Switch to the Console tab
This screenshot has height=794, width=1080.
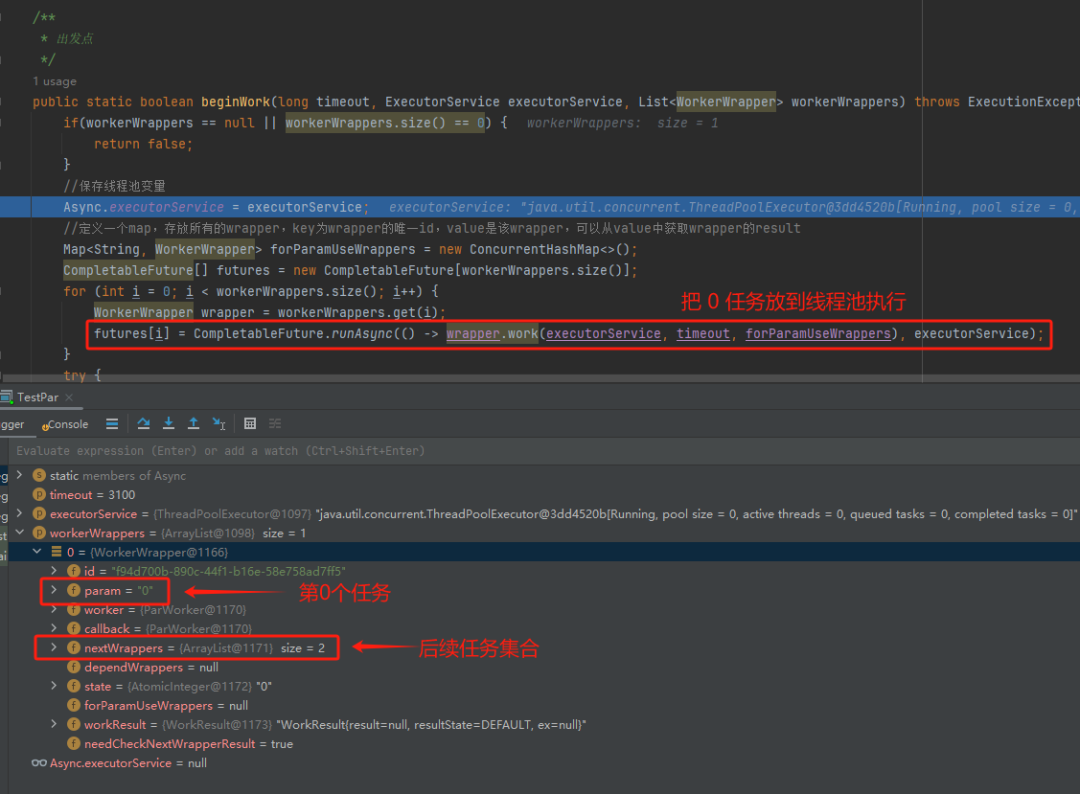65,424
